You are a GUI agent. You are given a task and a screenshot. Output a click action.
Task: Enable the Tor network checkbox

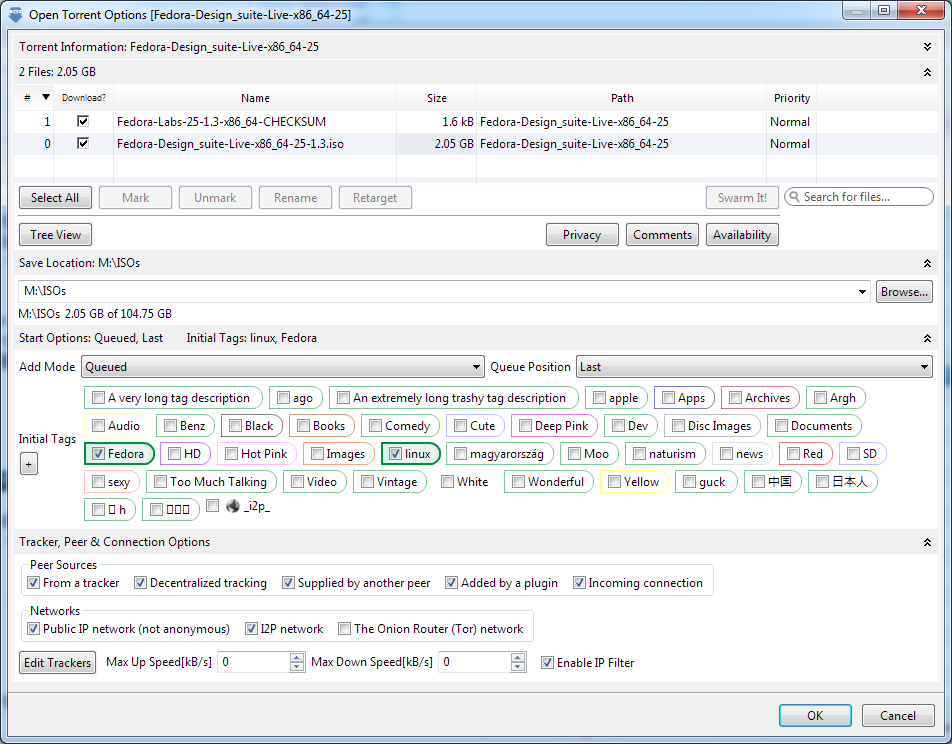pos(344,629)
